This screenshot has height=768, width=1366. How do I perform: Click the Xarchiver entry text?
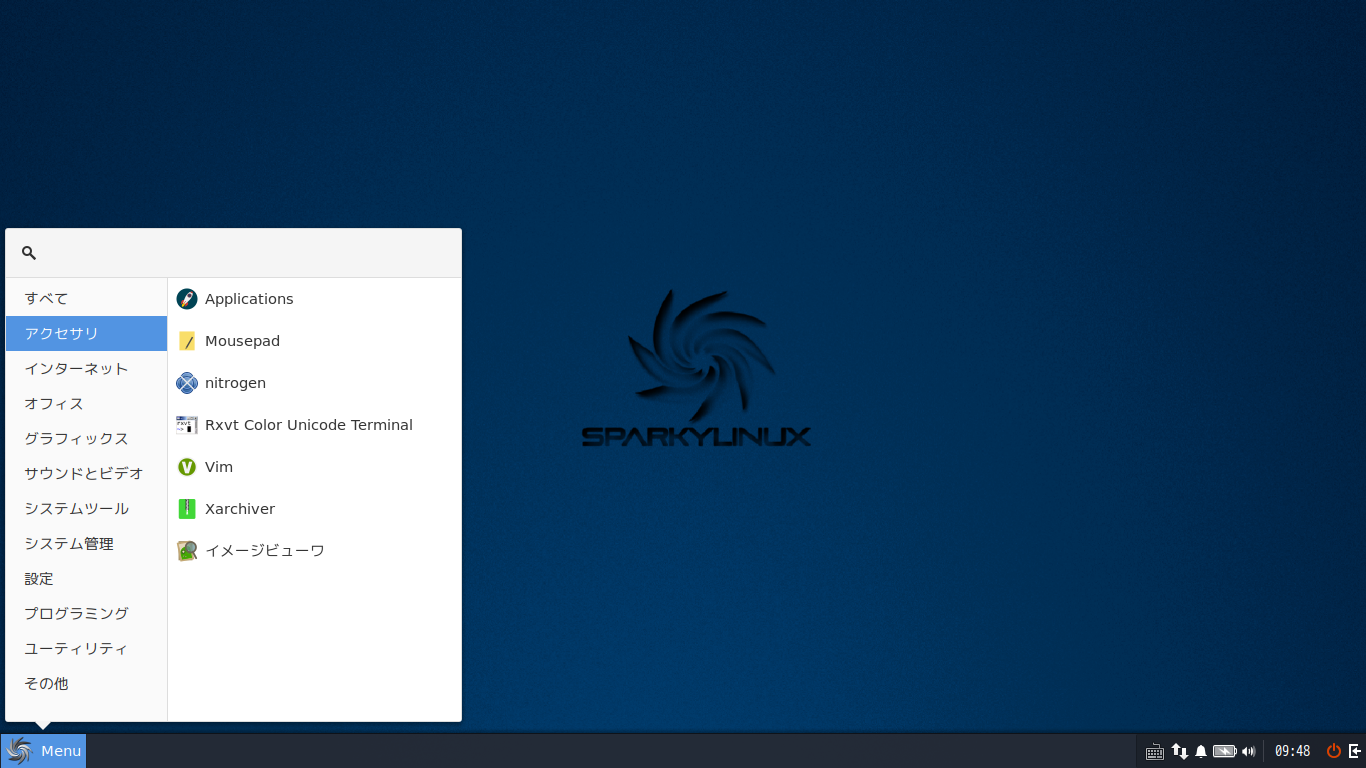(x=240, y=509)
